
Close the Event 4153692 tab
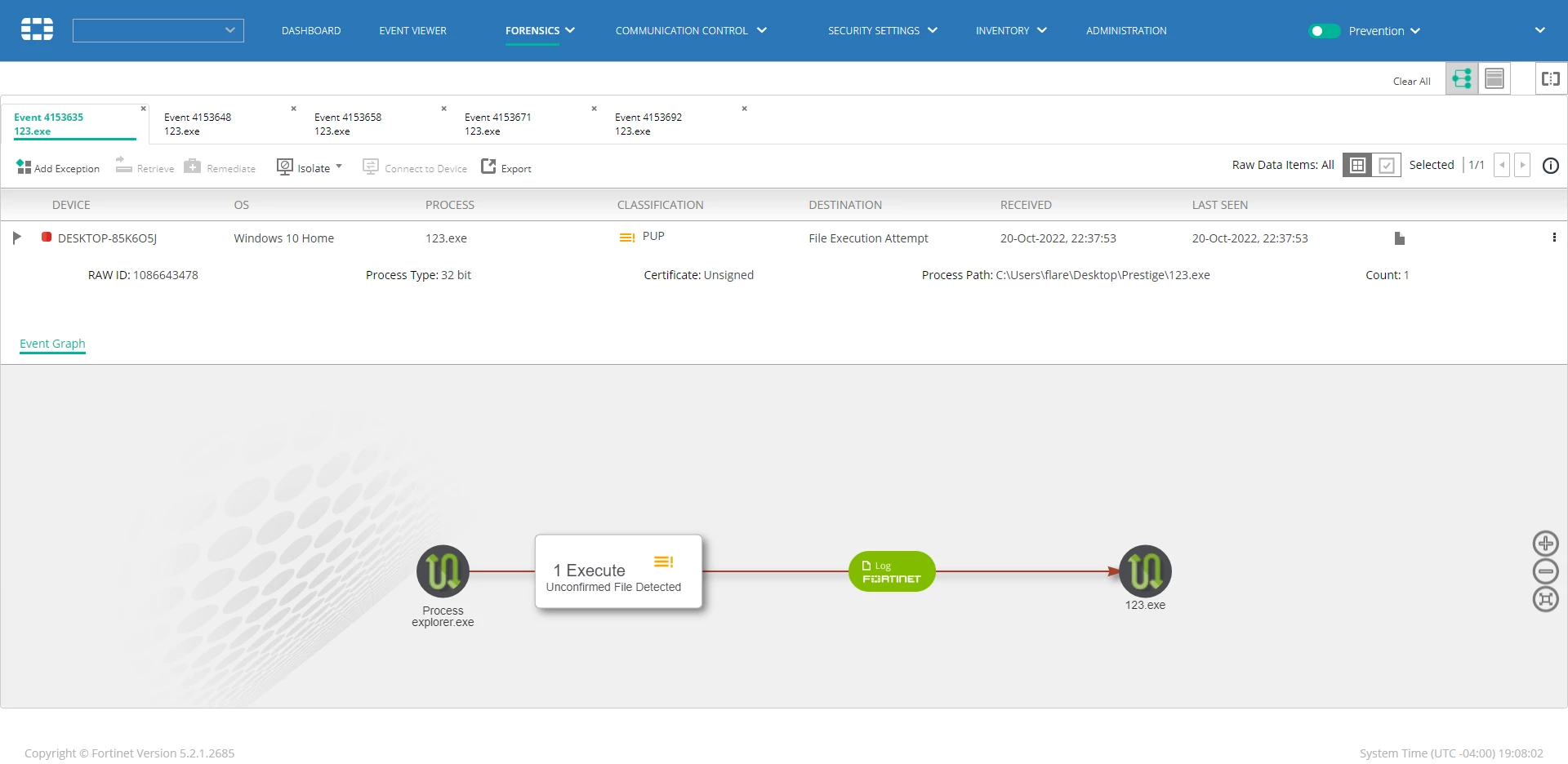745,109
